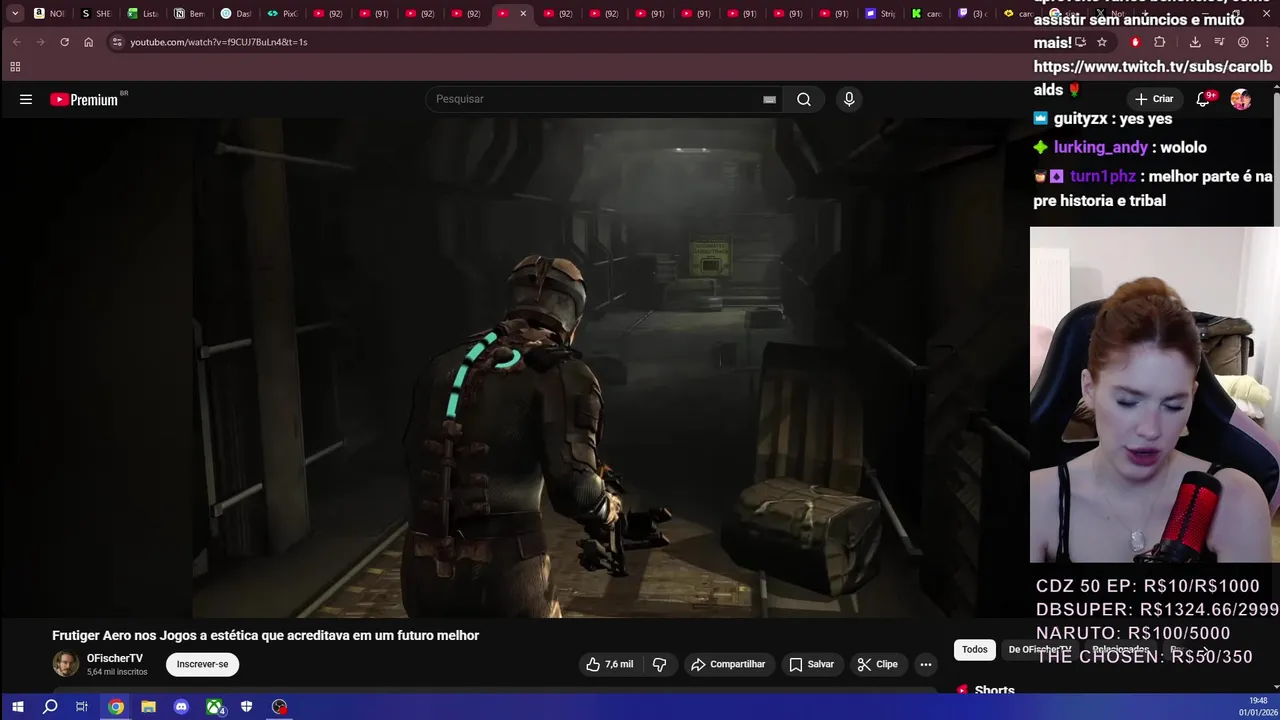The image size is (1280, 720).
Task: Open Windows taskbar search
Action: click(x=50, y=707)
